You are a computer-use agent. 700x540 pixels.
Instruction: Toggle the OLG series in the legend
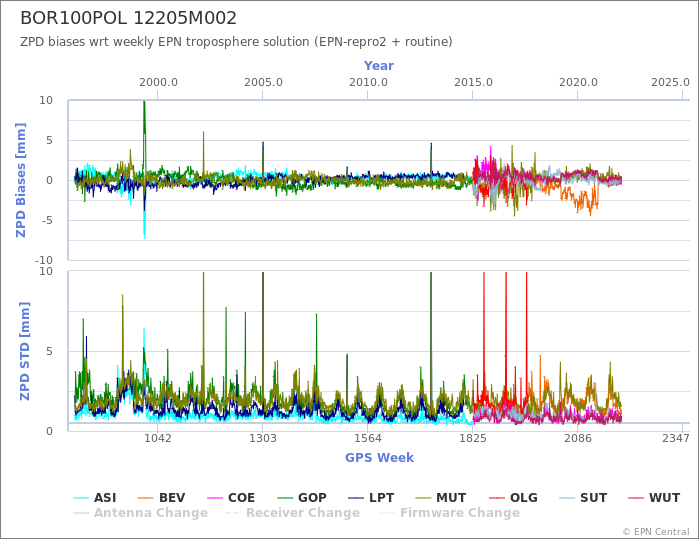[x=513, y=498]
